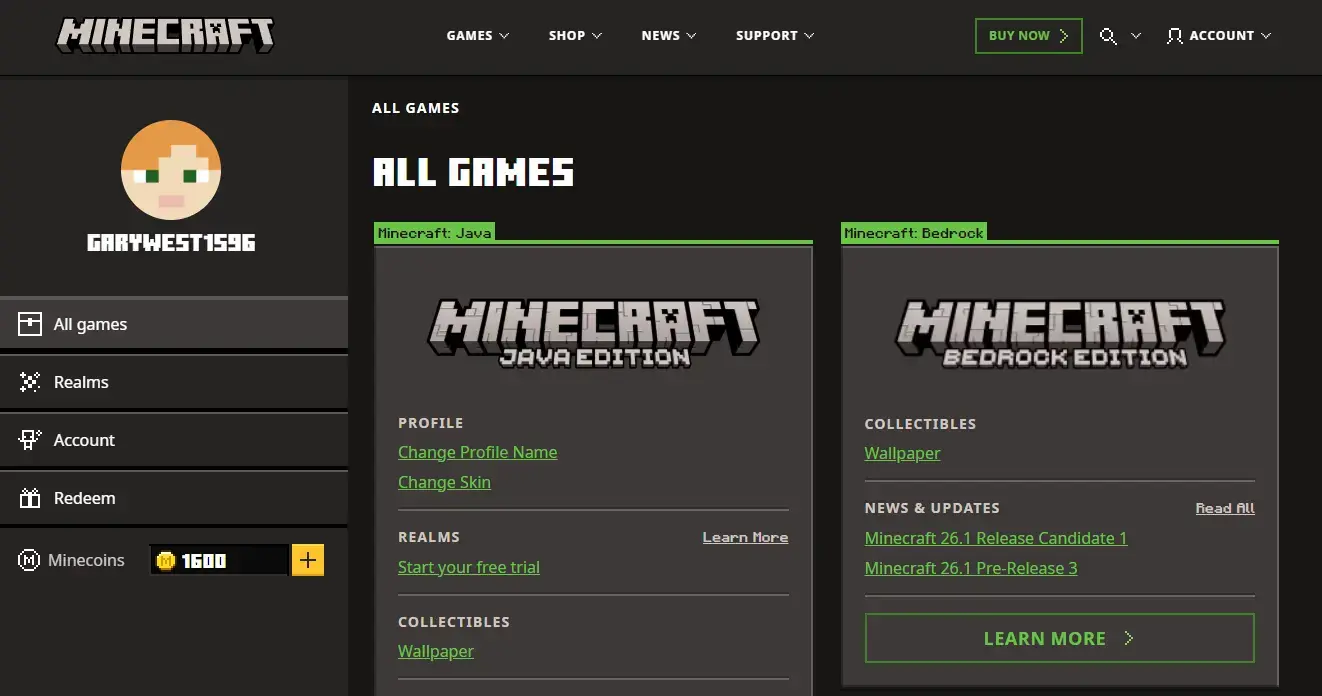
Task: Open Wallpaper link under Bedrock Collectibles
Action: (x=902, y=453)
